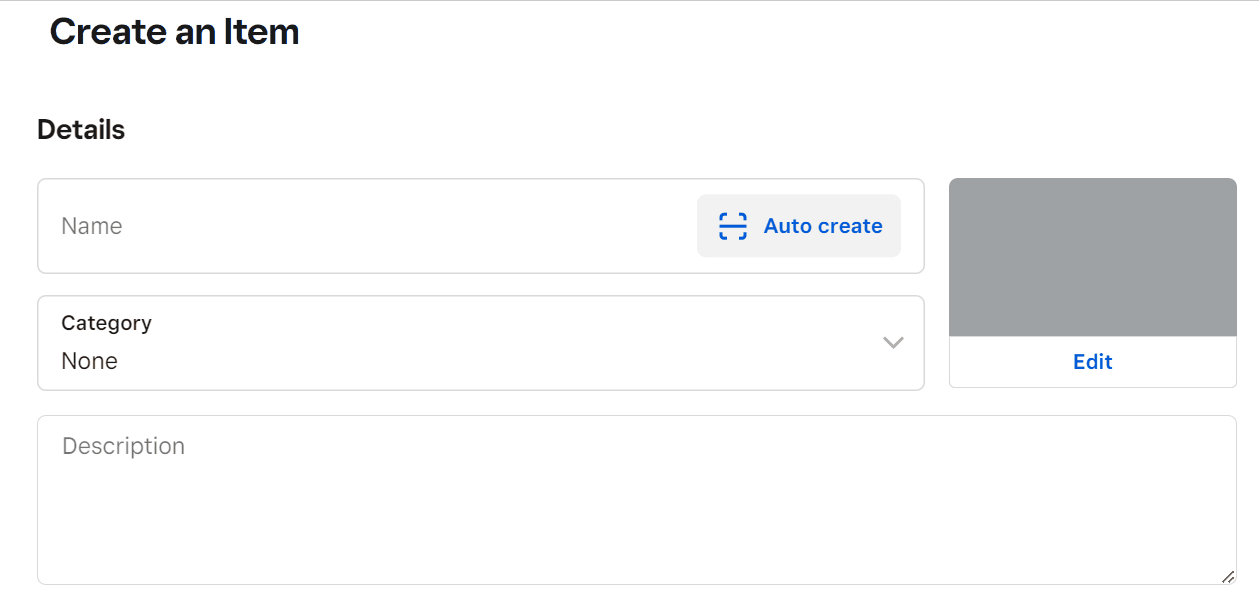Click the 'Auto create' text label
Screen dimensions: 1259x596
click(823, 226)
